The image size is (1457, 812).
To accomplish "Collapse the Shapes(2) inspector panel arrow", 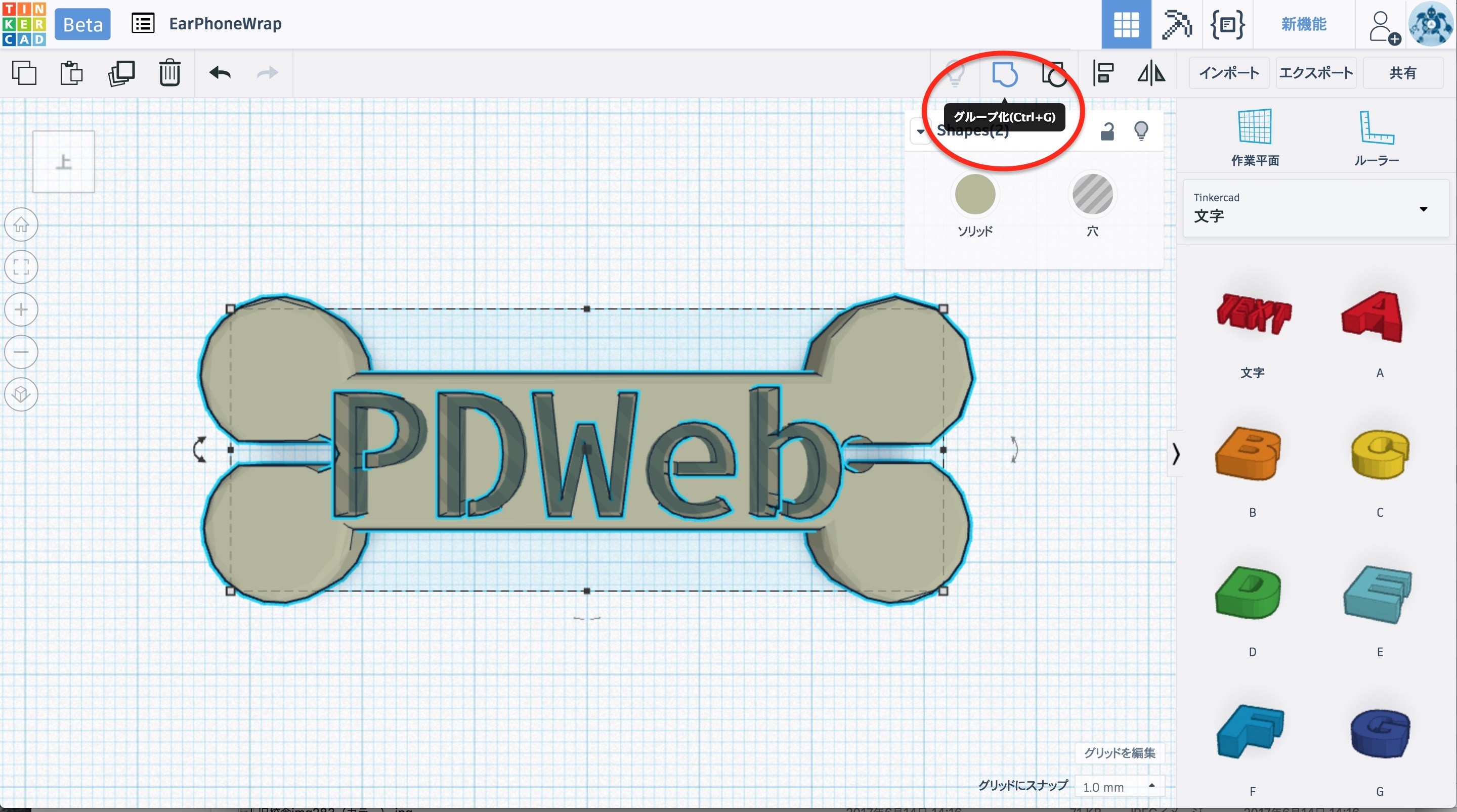I will [920, 132].
